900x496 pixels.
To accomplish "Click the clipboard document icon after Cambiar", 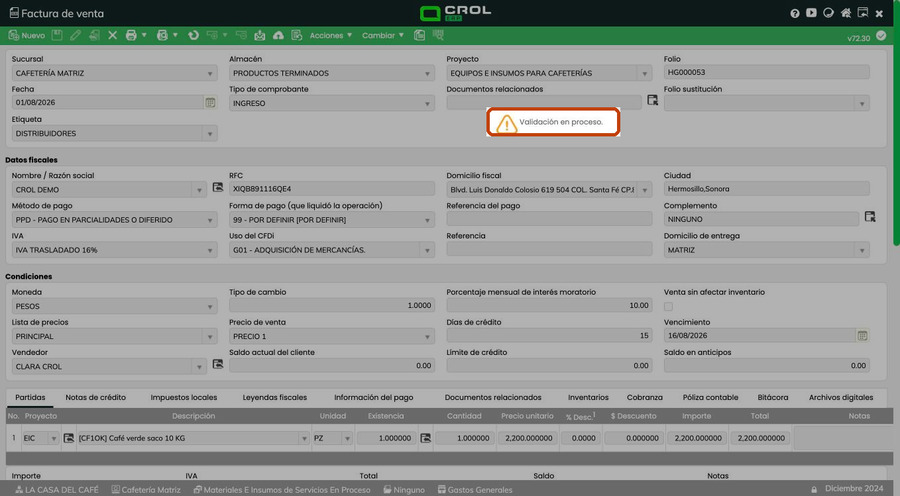I will pyautogui.click(x=420, y=36).
